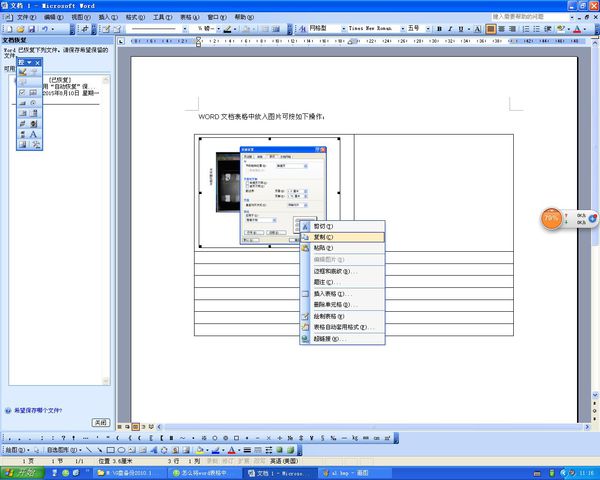Click the bulleted list icon
The width and height of the screenshot is (600, 480).
click(537, 29)
